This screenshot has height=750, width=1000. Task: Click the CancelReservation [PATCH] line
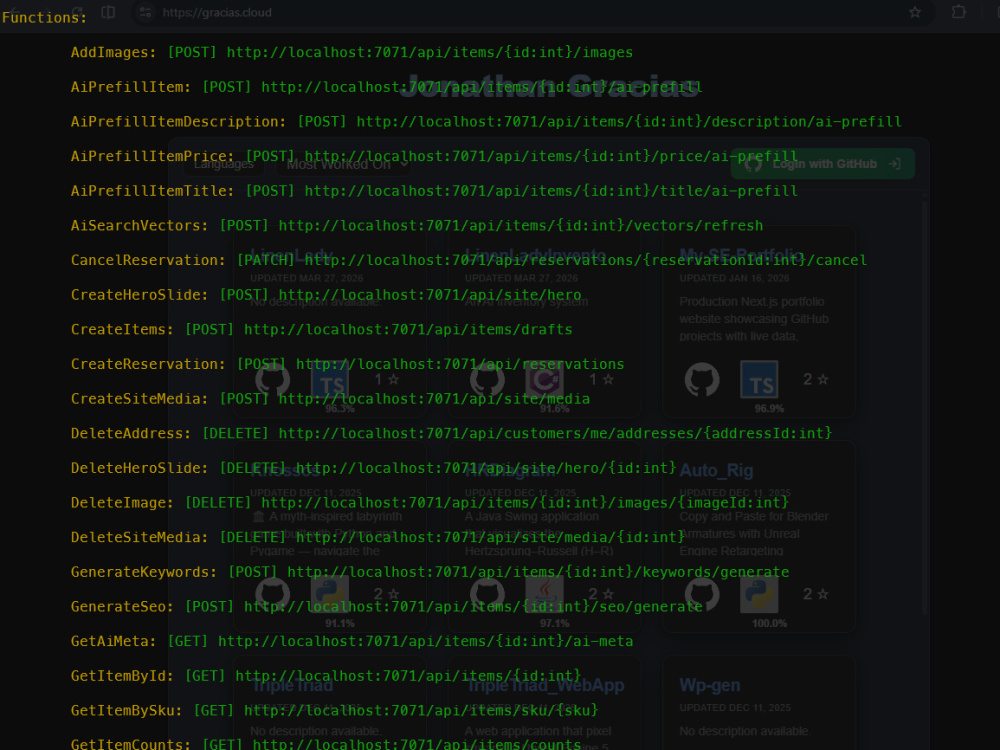pos(469,260)
